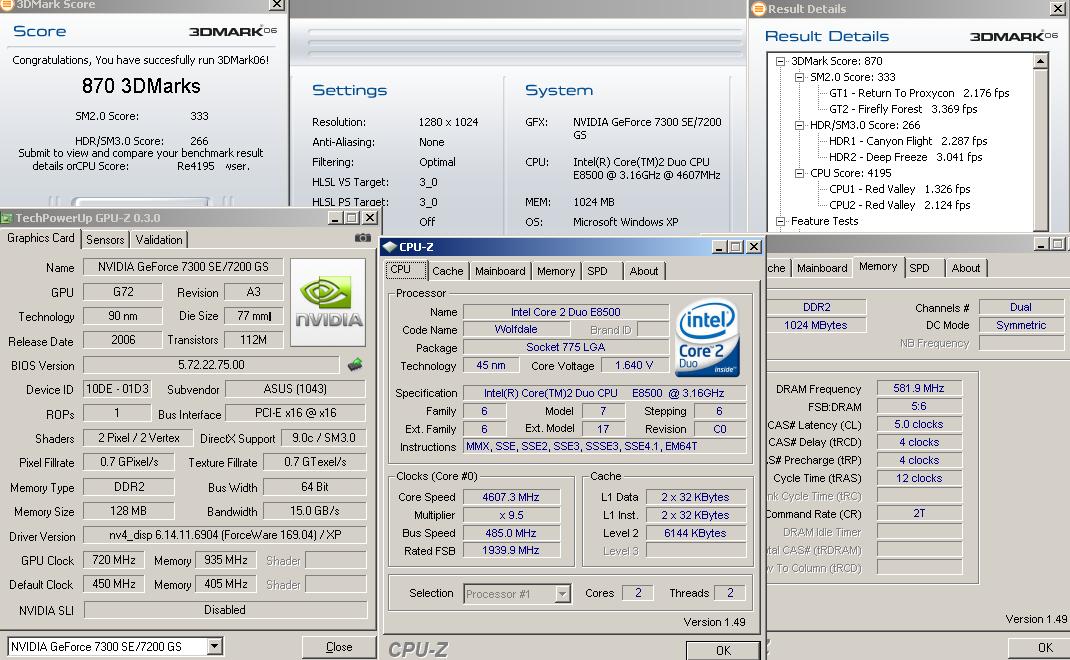Minimize the GPU-Z window
The height and width of the screenshot is (660, 1070).
click(x=334, y=218)
